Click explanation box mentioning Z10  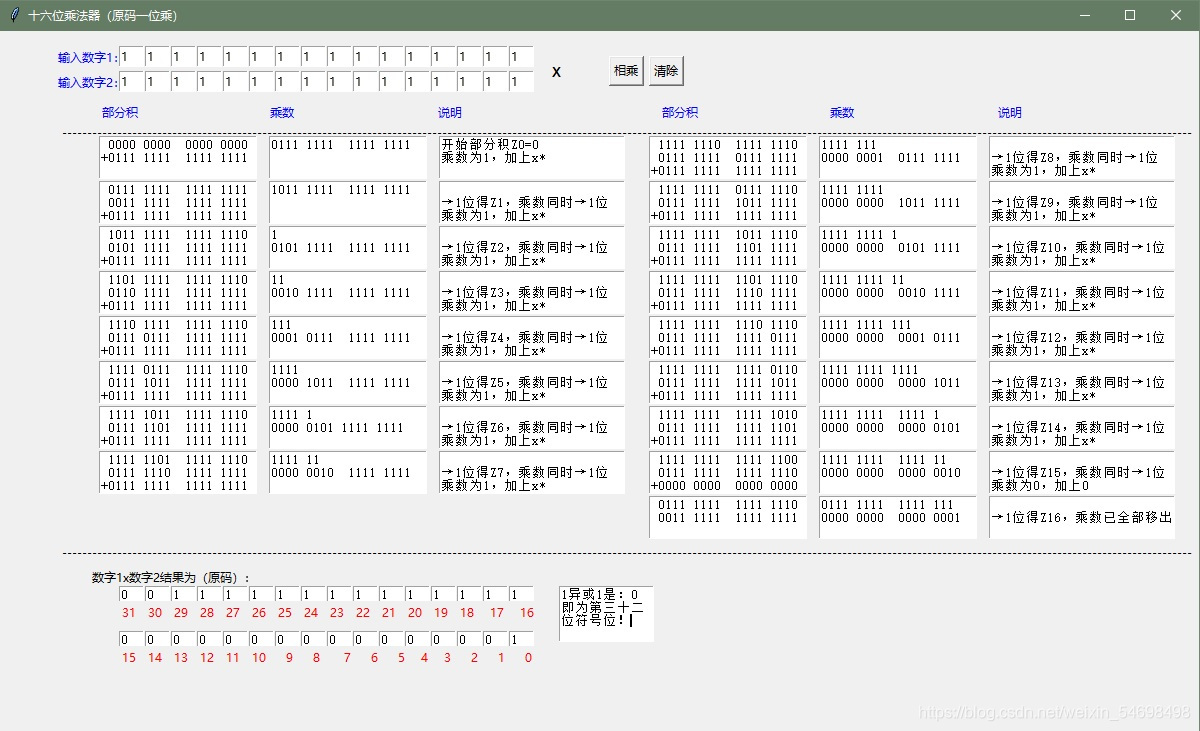coord(1082,248)
